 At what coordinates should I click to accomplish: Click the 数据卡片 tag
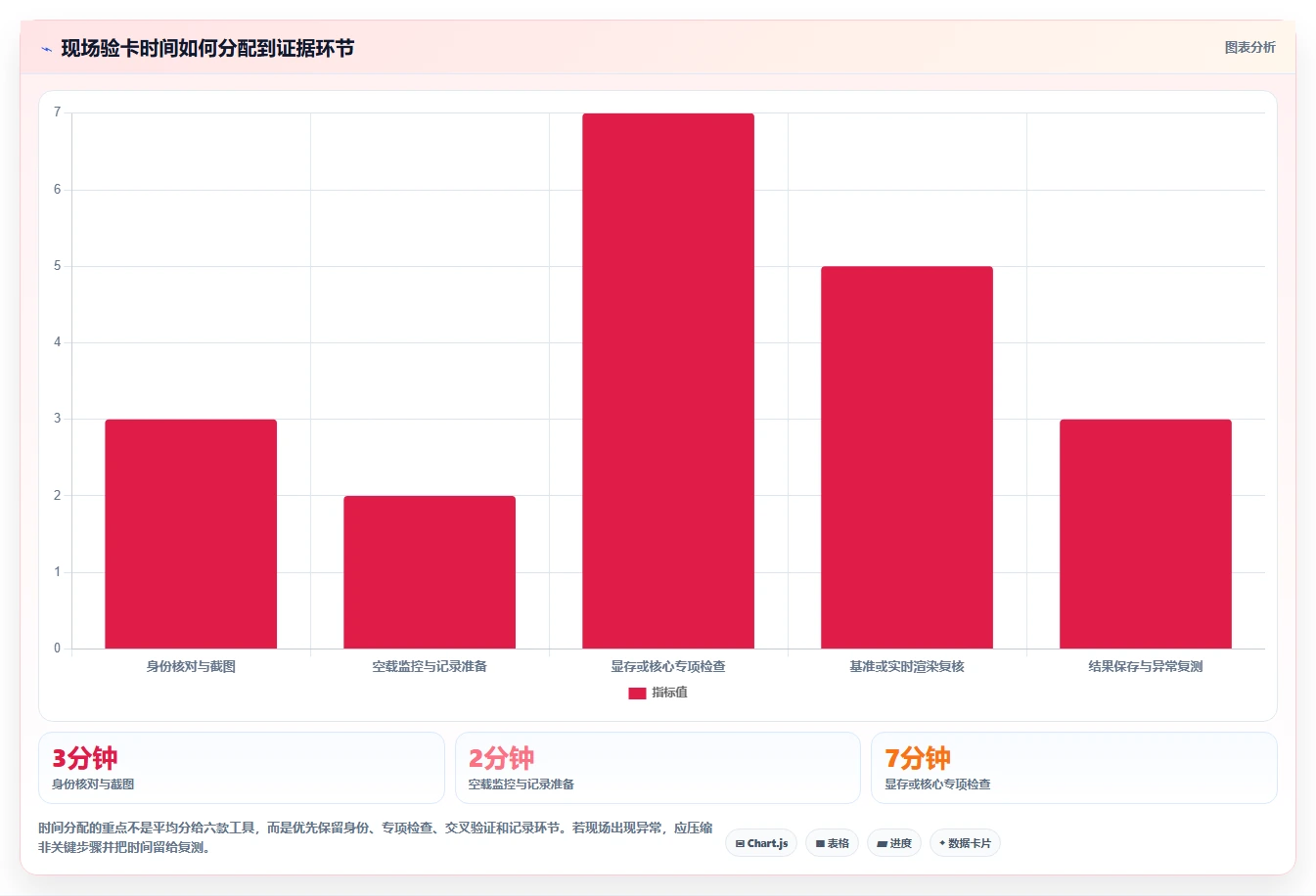965,843
